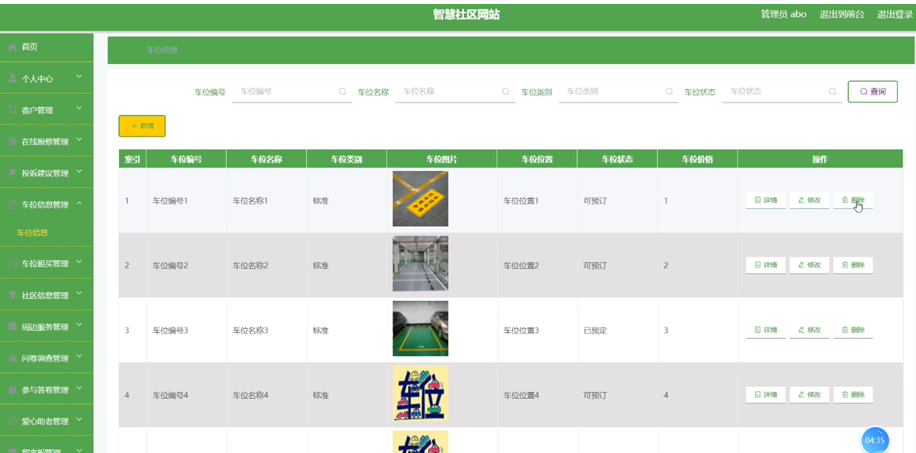Click the icon beside 周边服务管理
This screenshot has height=453, width=916.
click(x=12, y=327)
